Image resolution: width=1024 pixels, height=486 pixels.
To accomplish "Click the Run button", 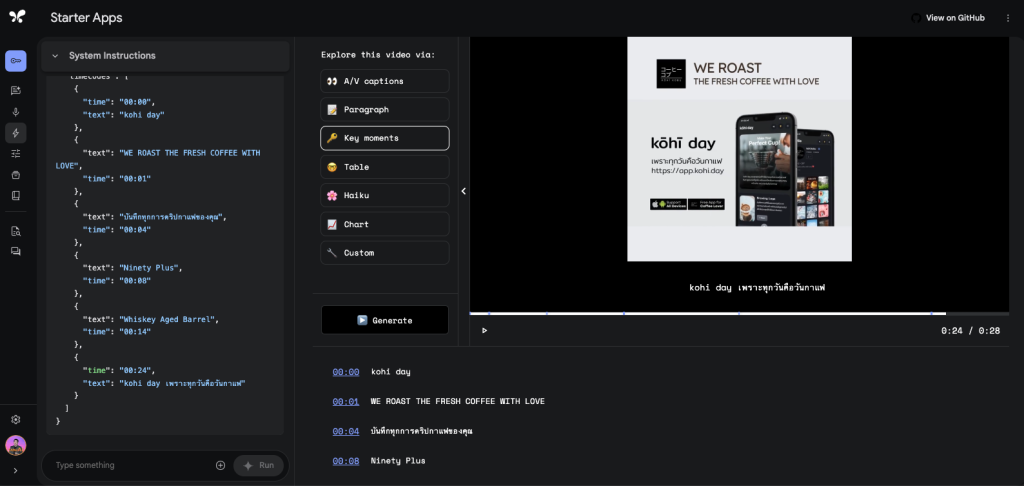I will 259,466.
